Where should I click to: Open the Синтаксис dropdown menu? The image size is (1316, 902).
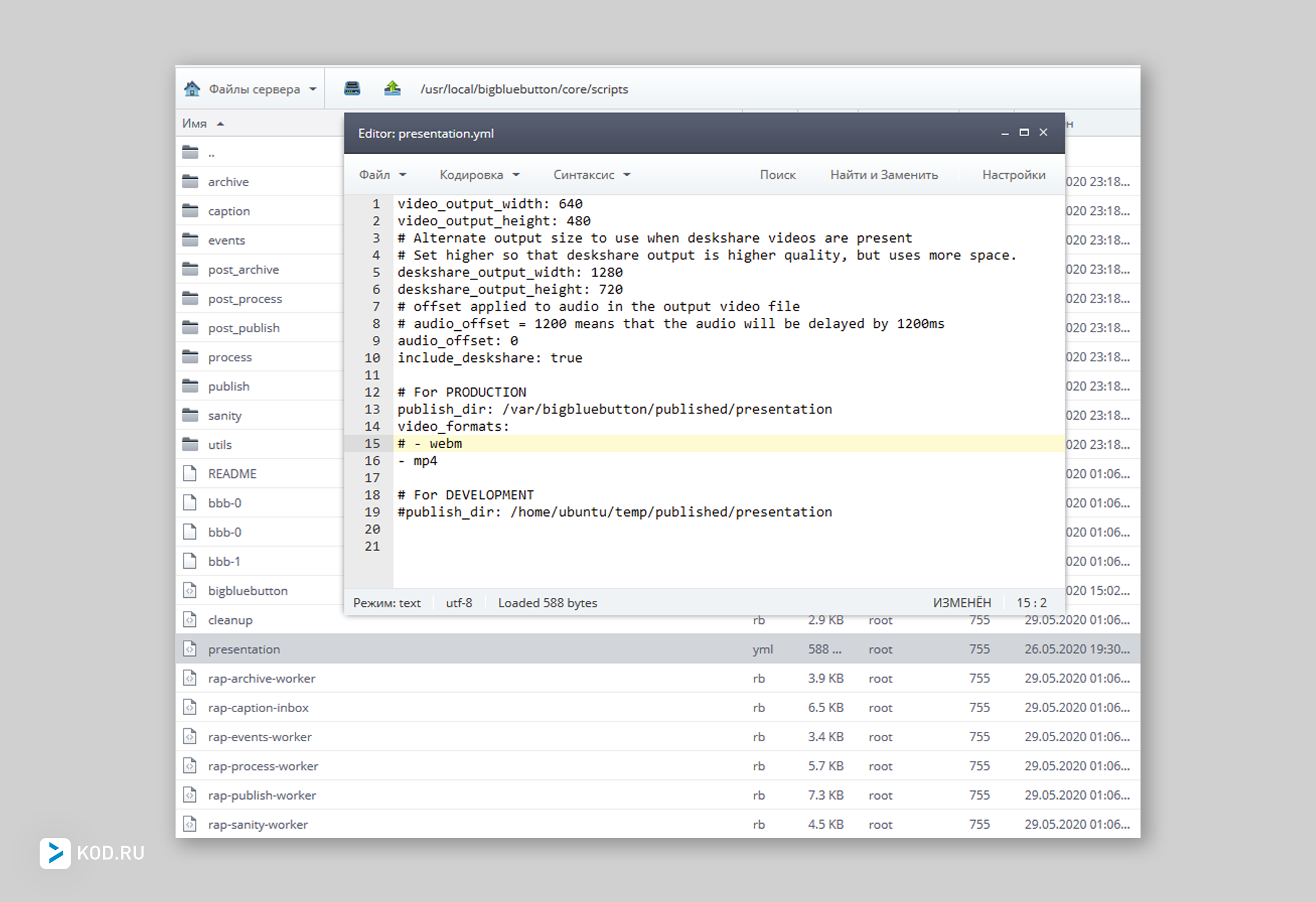coord(591,175)
